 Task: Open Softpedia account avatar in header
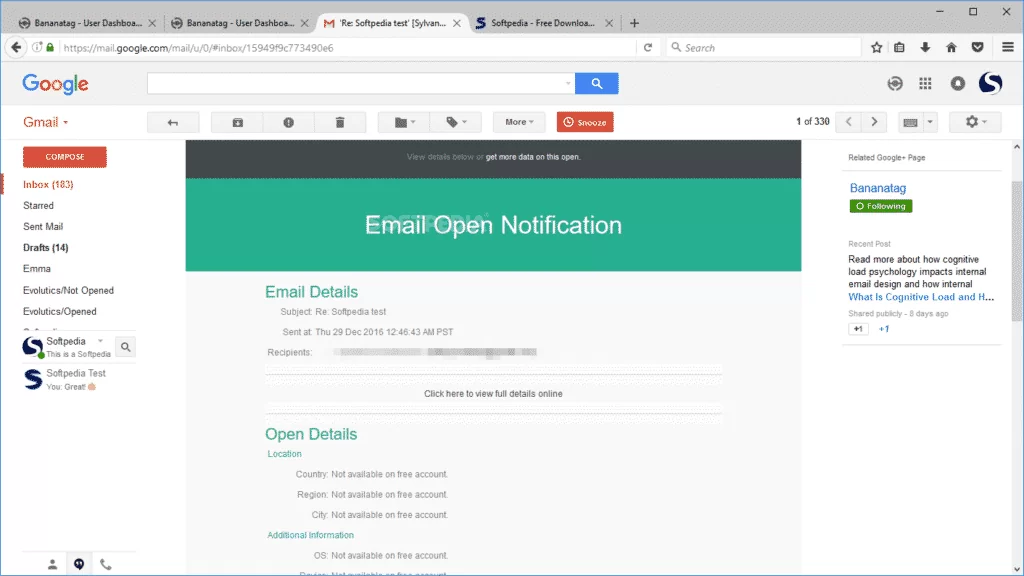tap(990, 83)
